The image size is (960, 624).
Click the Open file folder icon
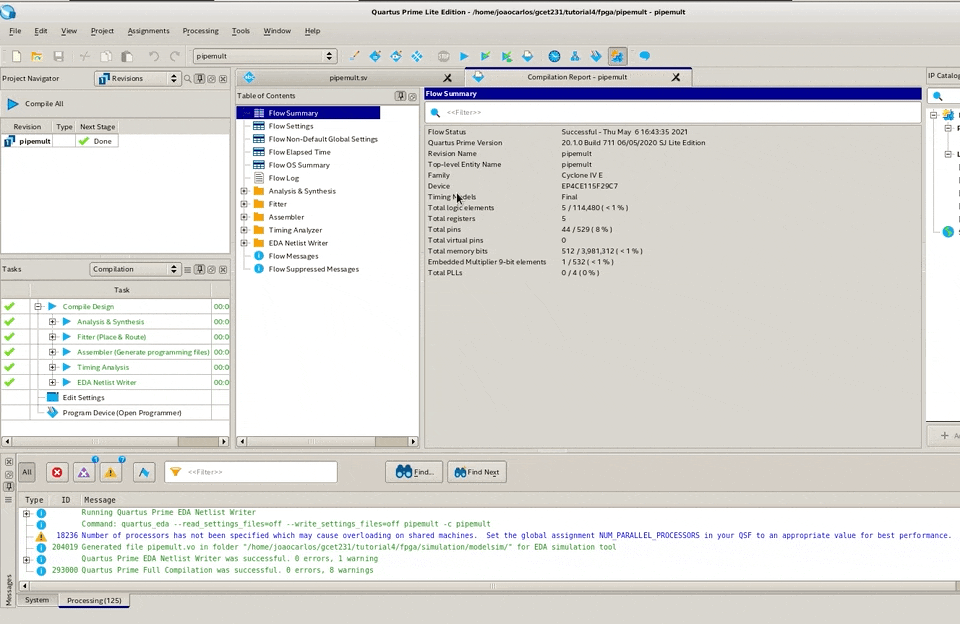[x=37, y=56]
